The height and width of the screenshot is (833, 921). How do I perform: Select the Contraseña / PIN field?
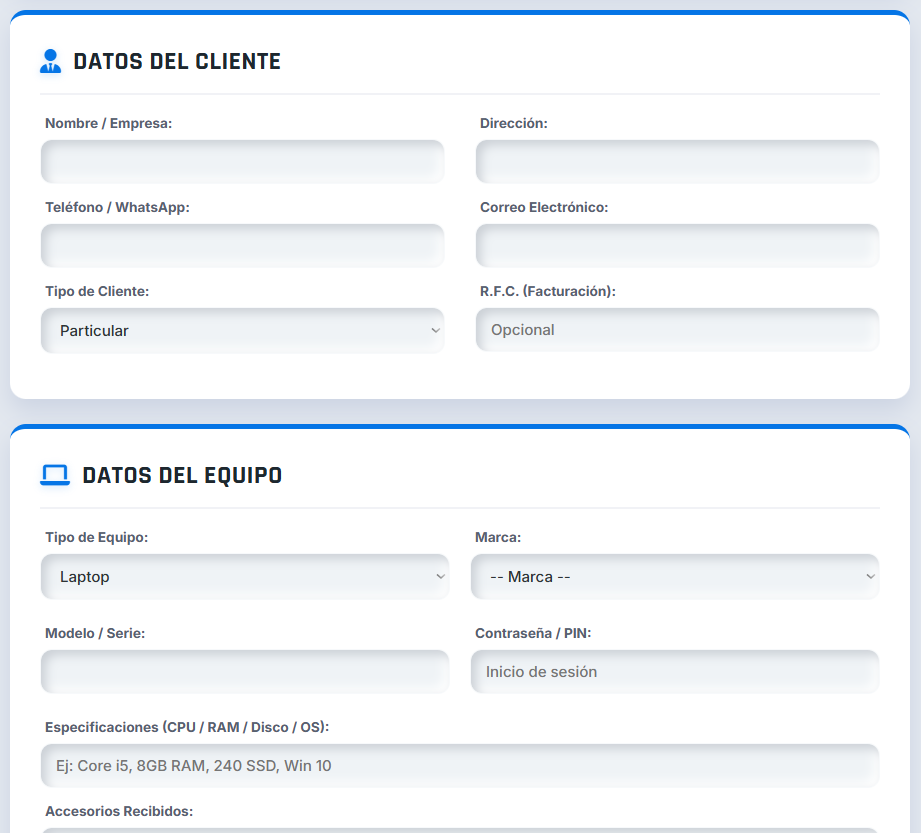coord(675,672)
